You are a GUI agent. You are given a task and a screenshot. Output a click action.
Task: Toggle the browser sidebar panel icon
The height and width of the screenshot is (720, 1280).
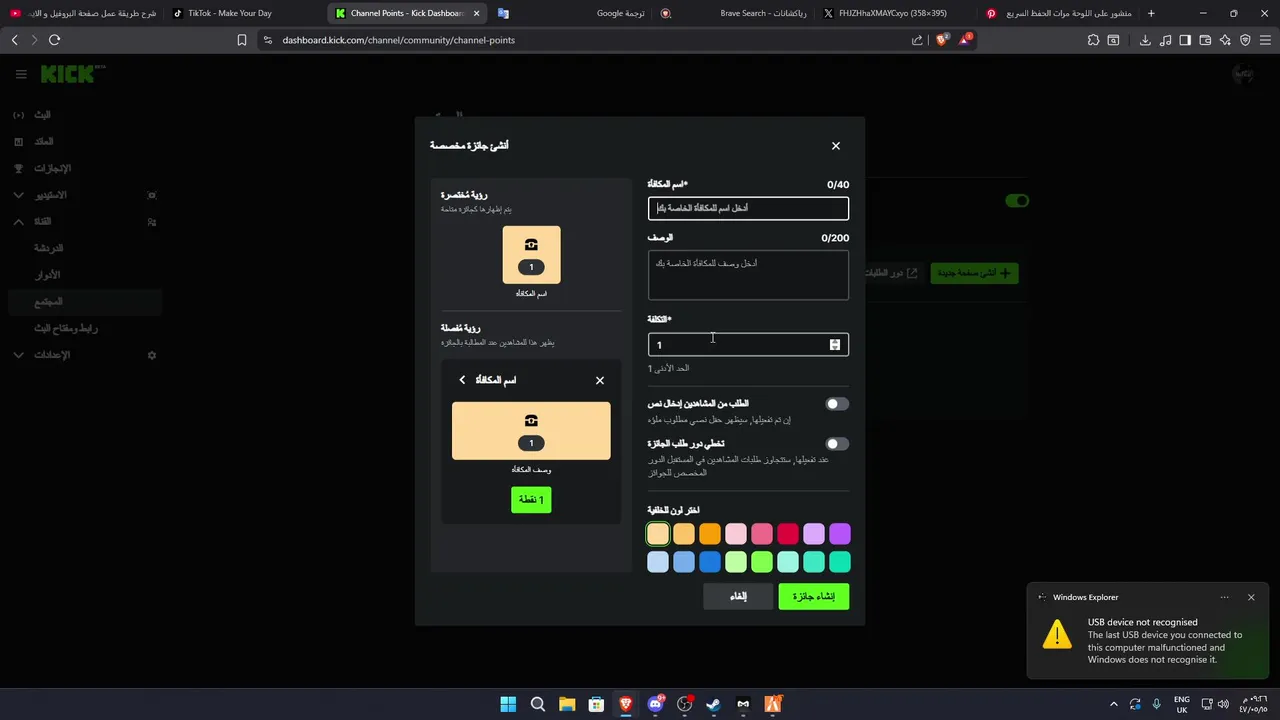pos(1185,40)
